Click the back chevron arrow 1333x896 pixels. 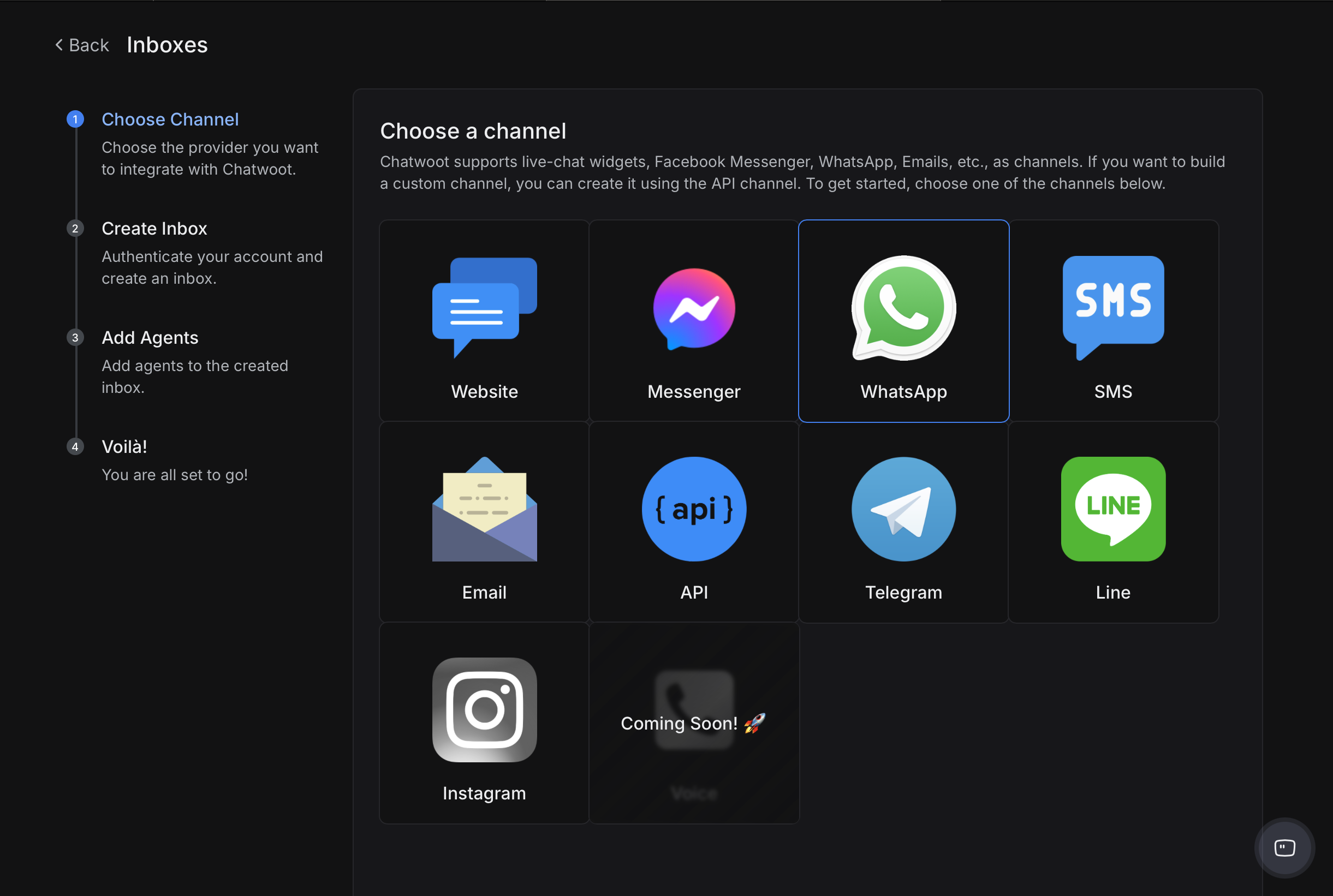click(59, 45)
